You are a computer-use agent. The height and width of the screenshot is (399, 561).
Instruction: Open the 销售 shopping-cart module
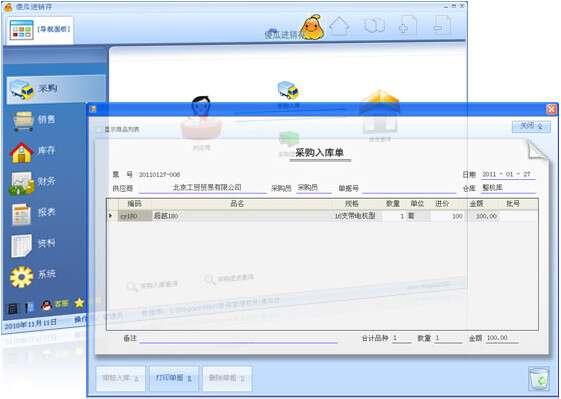(34, 120)
